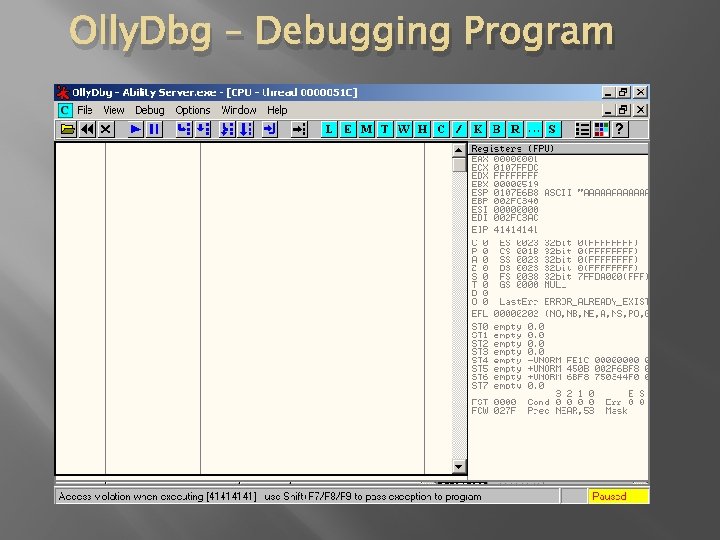Click the disassembly scrollbar thumb
Viewport: 720px width, 540px height.
(459, 165)
